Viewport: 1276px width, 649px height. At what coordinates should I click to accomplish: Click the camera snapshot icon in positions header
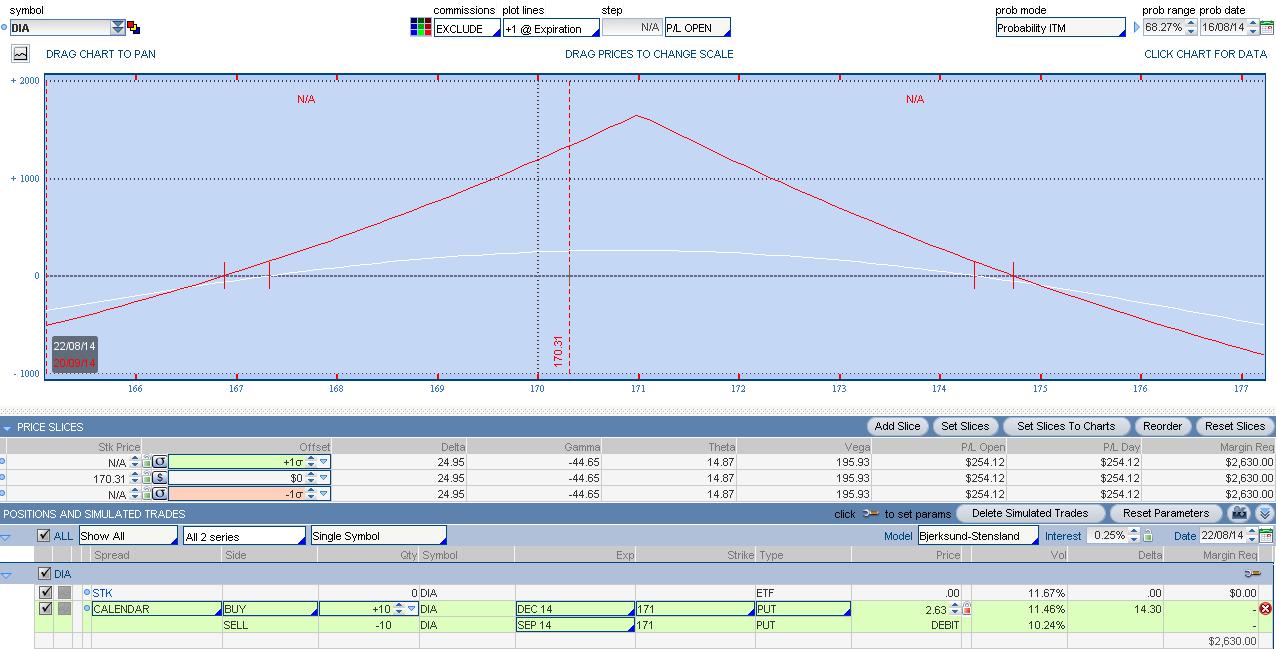[x=1239, y=513]
